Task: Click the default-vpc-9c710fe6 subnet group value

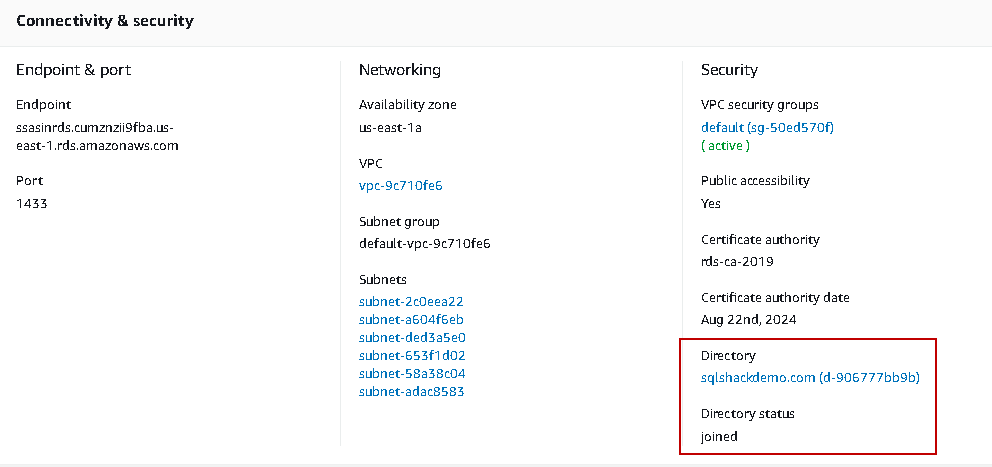Action: coord(424,243)
